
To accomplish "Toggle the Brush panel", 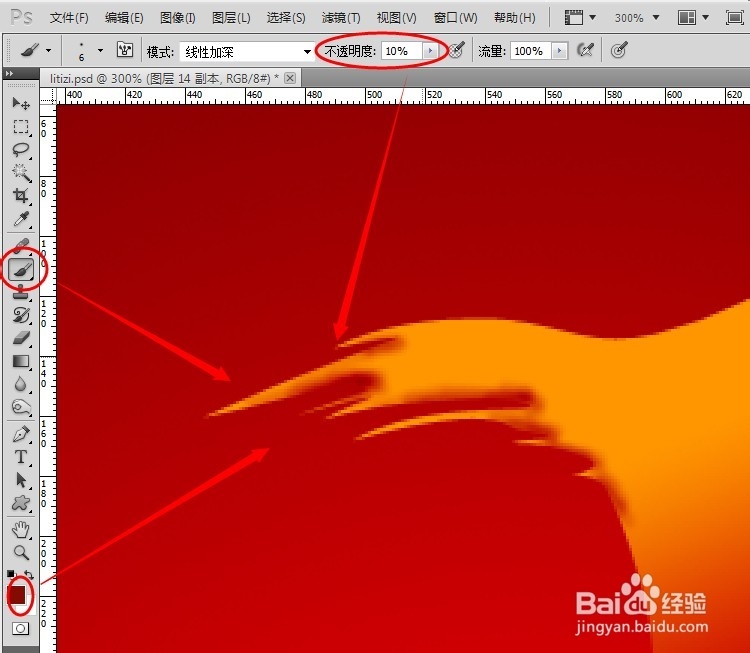I will point(125,50).
